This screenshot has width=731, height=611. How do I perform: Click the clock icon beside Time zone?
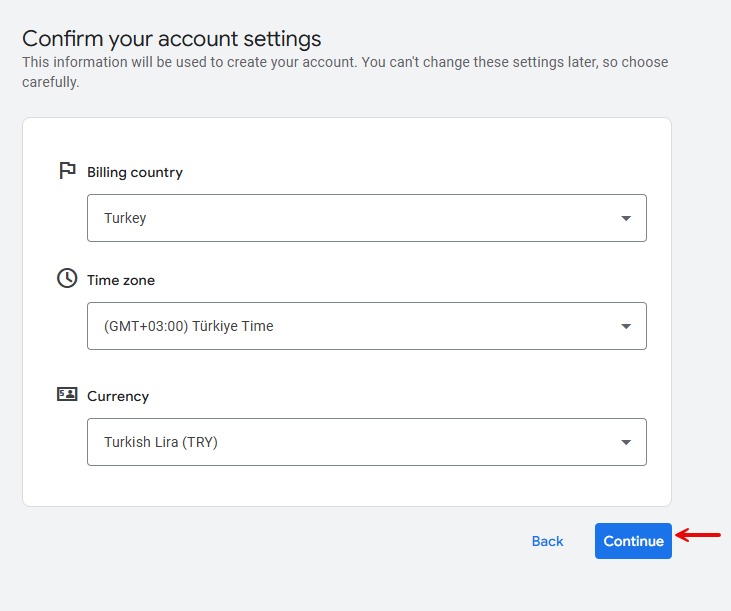click(67, 278)
